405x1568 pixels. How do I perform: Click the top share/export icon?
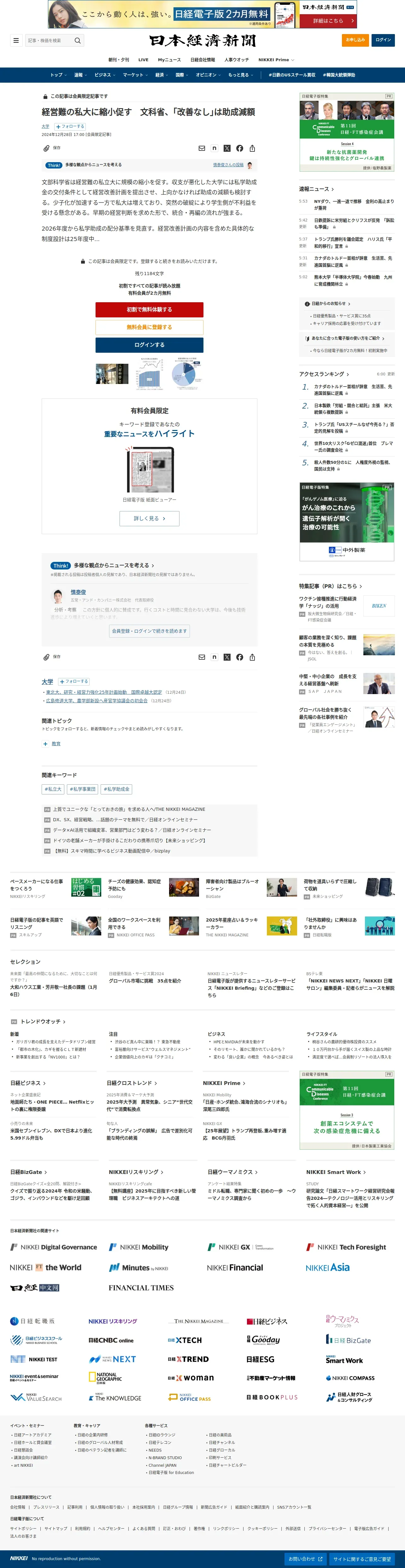click(252, 148)
